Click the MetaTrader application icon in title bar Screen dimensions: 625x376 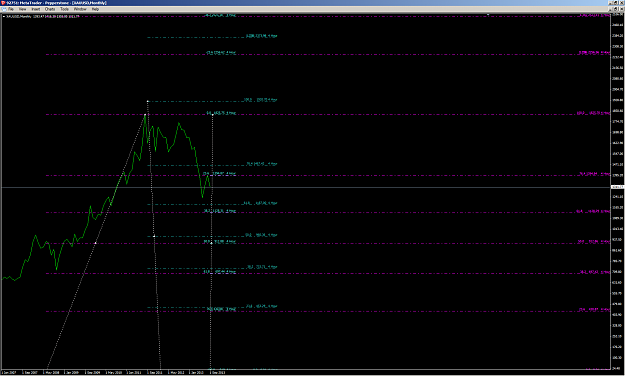(x=3, y=2)
